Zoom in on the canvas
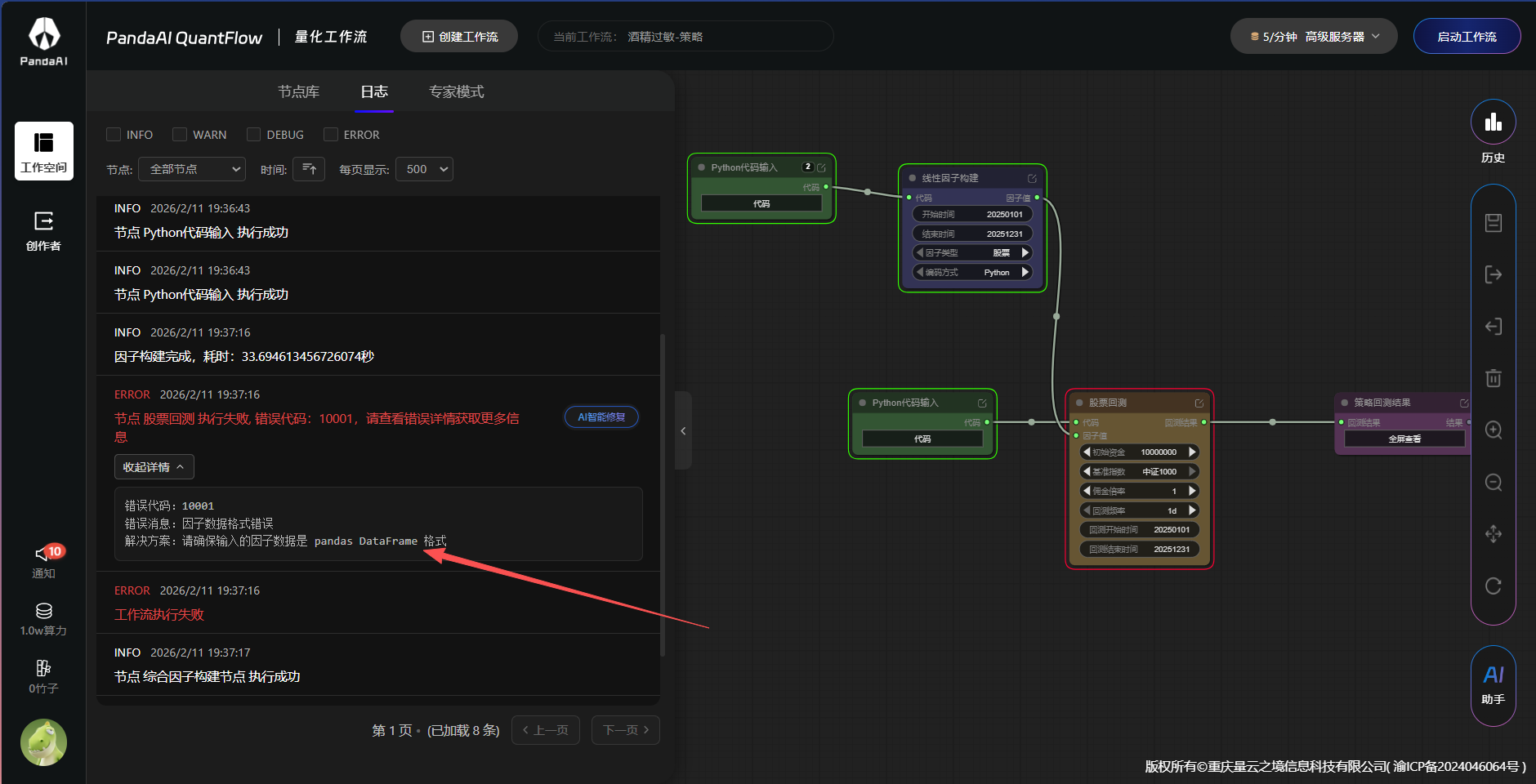The width and height of the screenshot is (1536, 784). pos(1494,430)
